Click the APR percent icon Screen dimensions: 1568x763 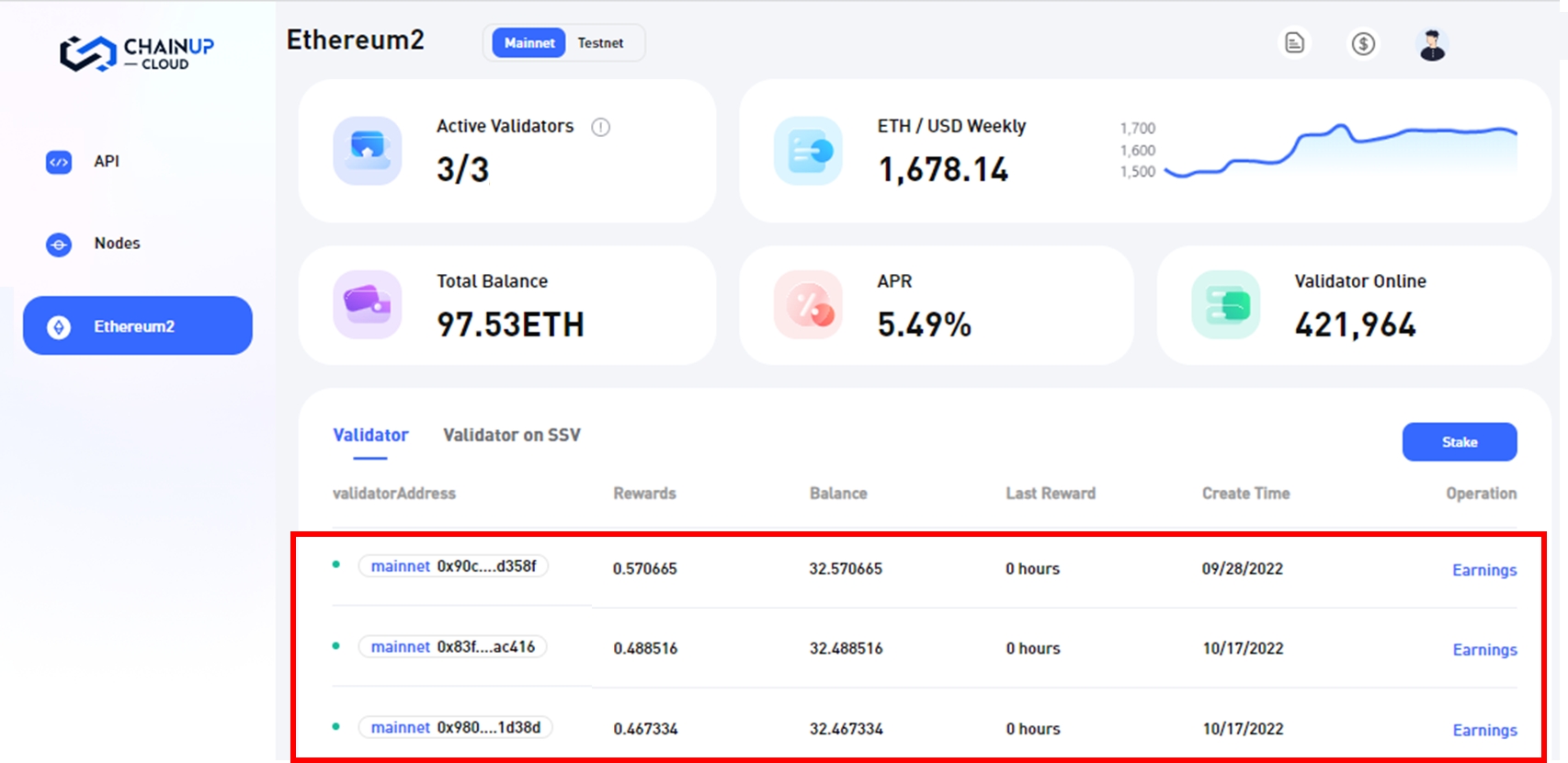[808, 304]
